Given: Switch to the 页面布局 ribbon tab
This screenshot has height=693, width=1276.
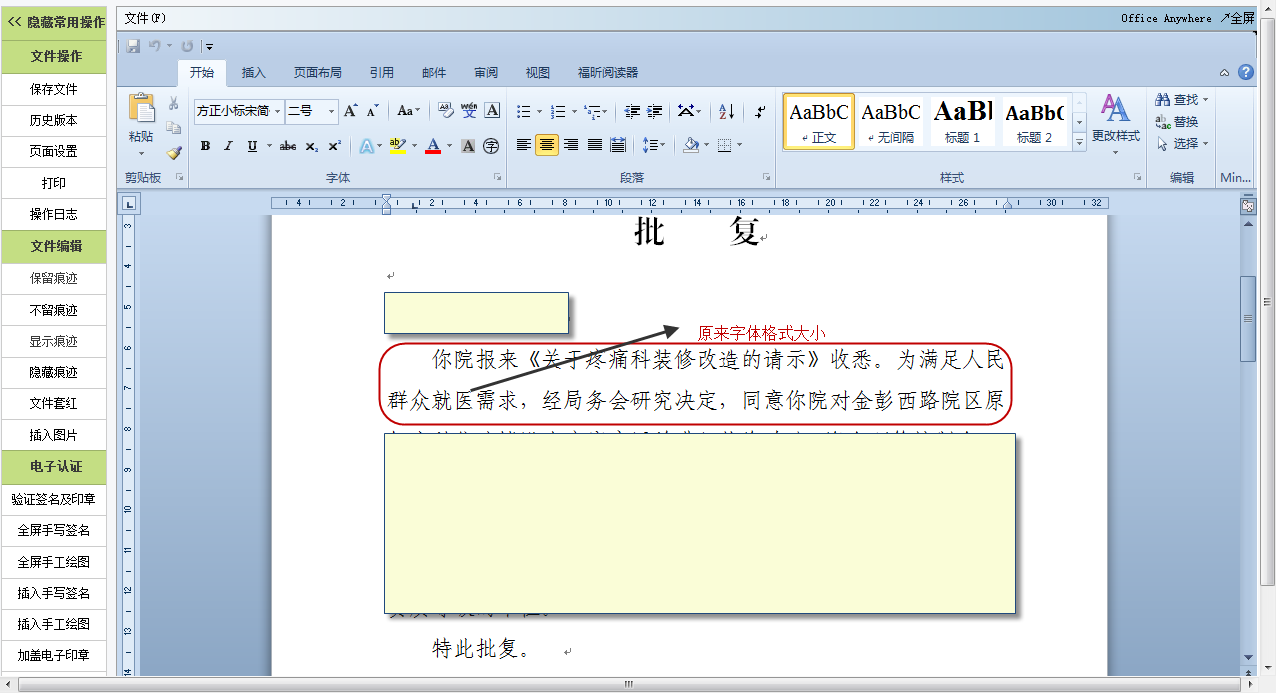Looking at the screenshot, I should click(x=317, y=73).
